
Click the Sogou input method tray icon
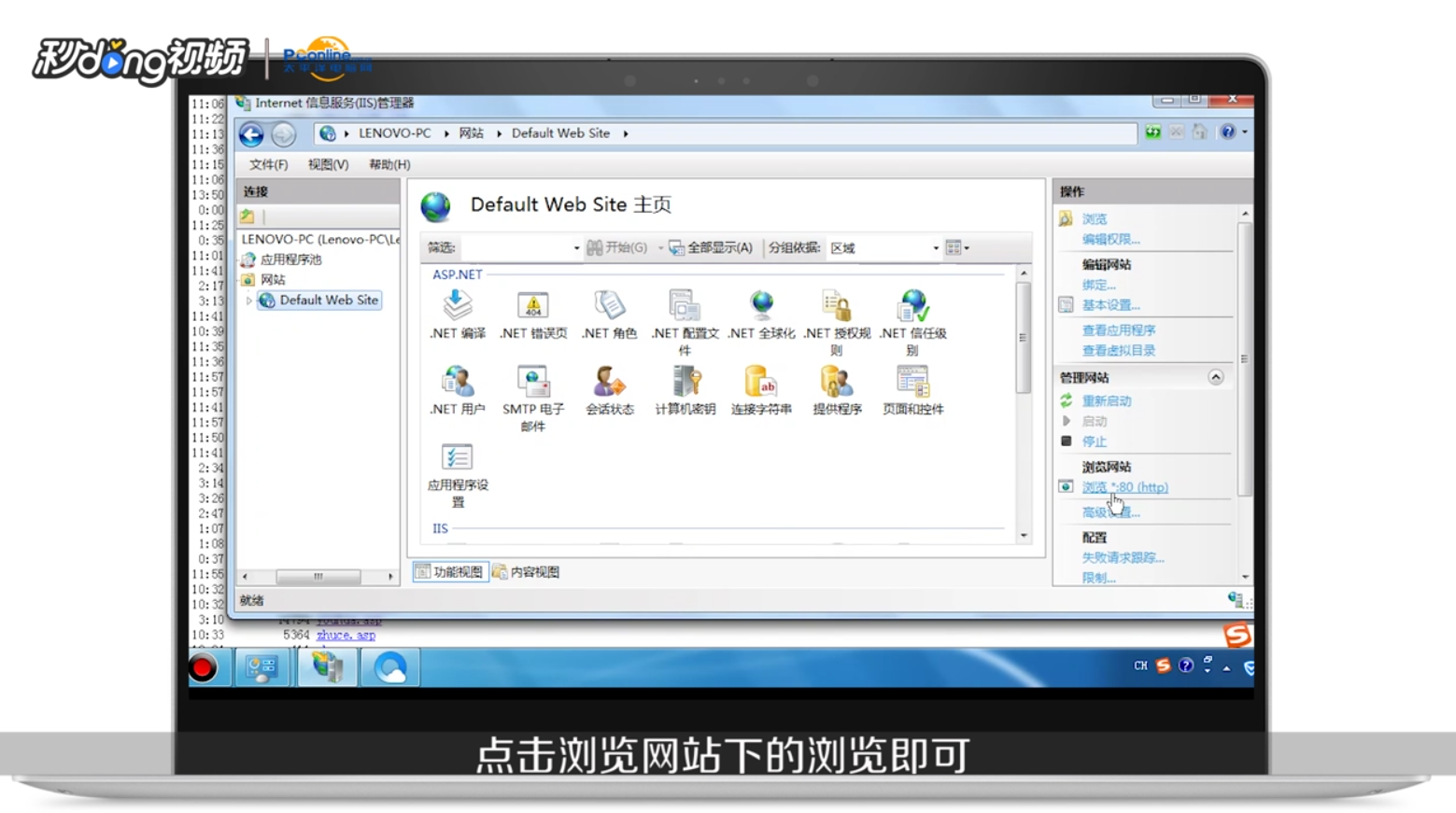(1163, 666)
